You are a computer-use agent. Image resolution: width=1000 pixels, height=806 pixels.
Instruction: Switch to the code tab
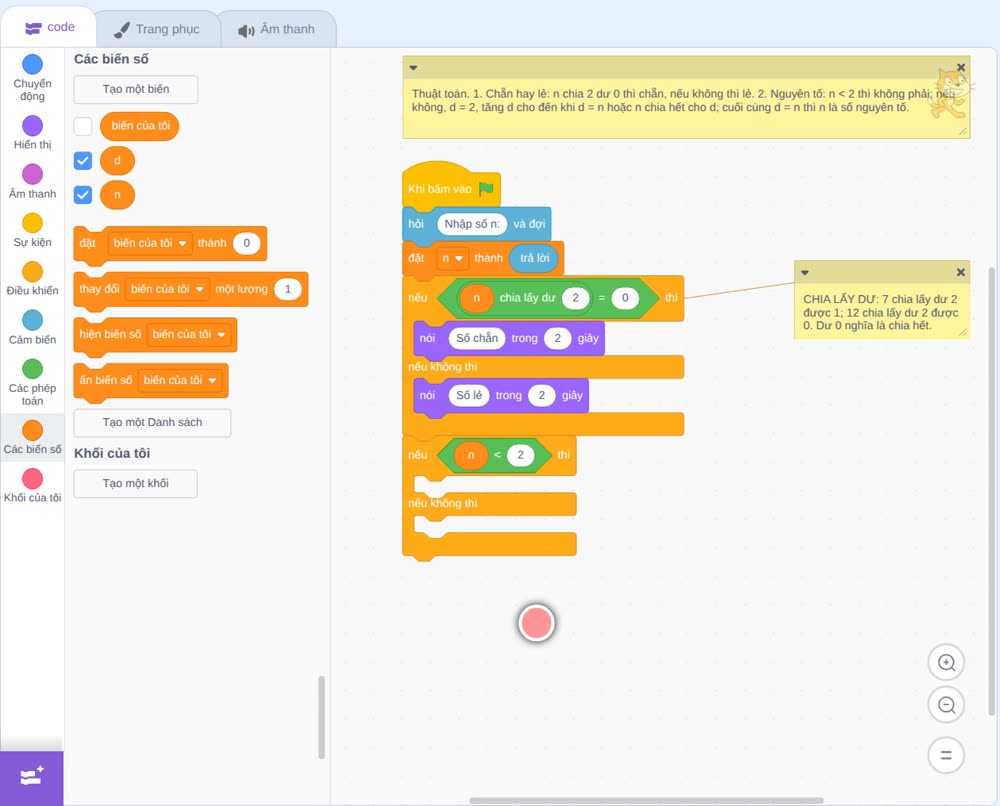click(49, 27)
